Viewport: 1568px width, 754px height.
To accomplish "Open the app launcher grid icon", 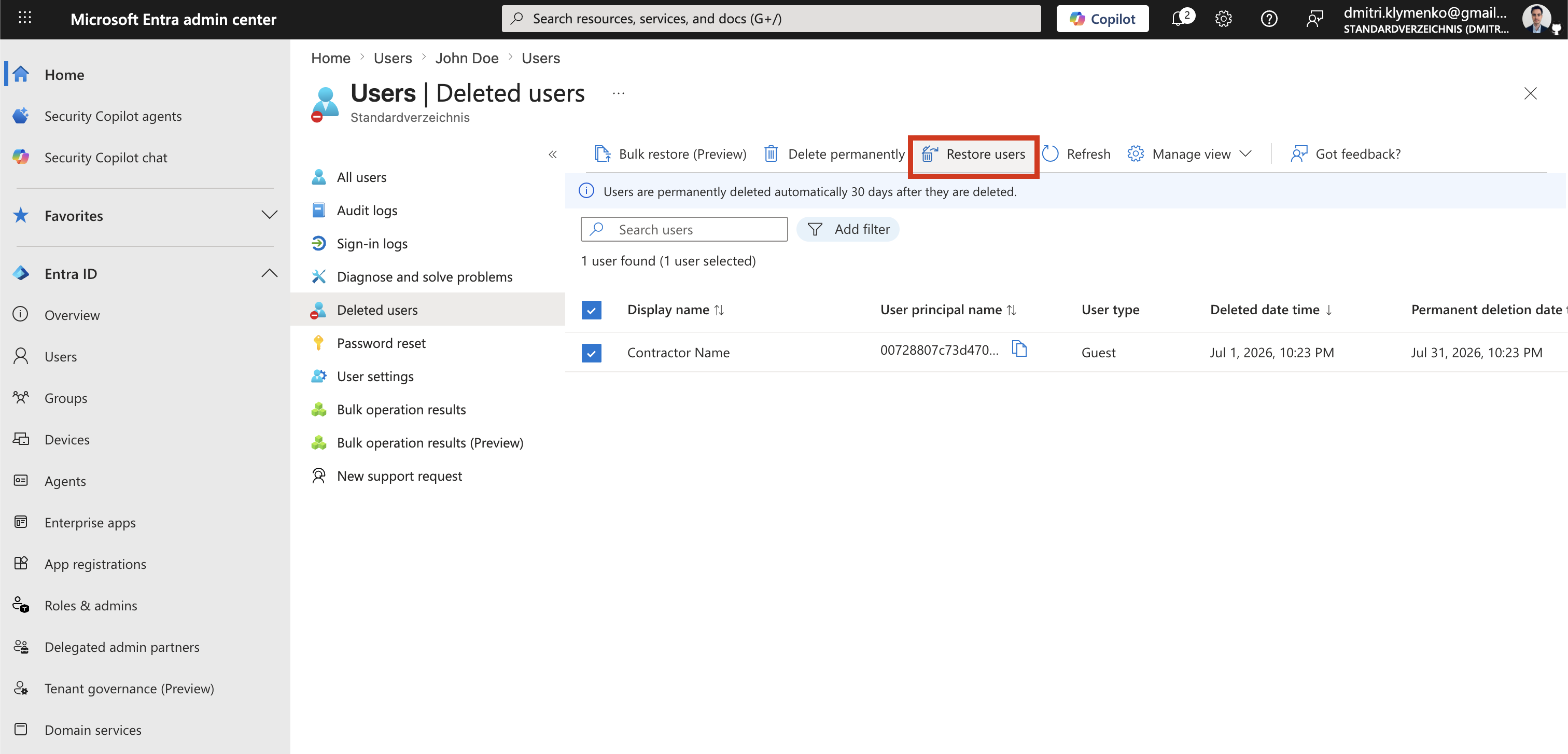I will click(x=25, y=18).
